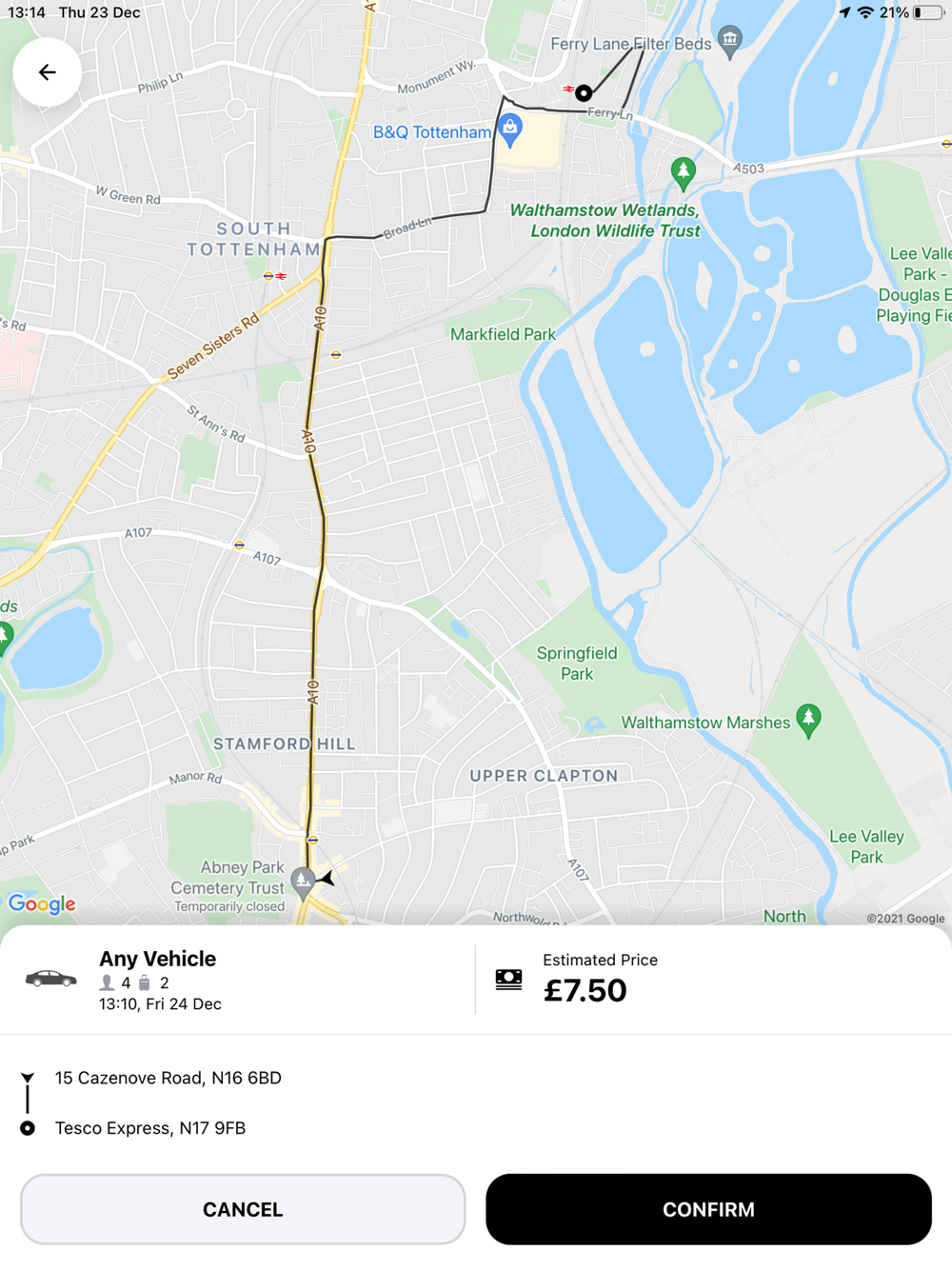Tap the destination circle marker on map
The image size is (952, 1270).
pyautogui.click(x=584, y=92)
